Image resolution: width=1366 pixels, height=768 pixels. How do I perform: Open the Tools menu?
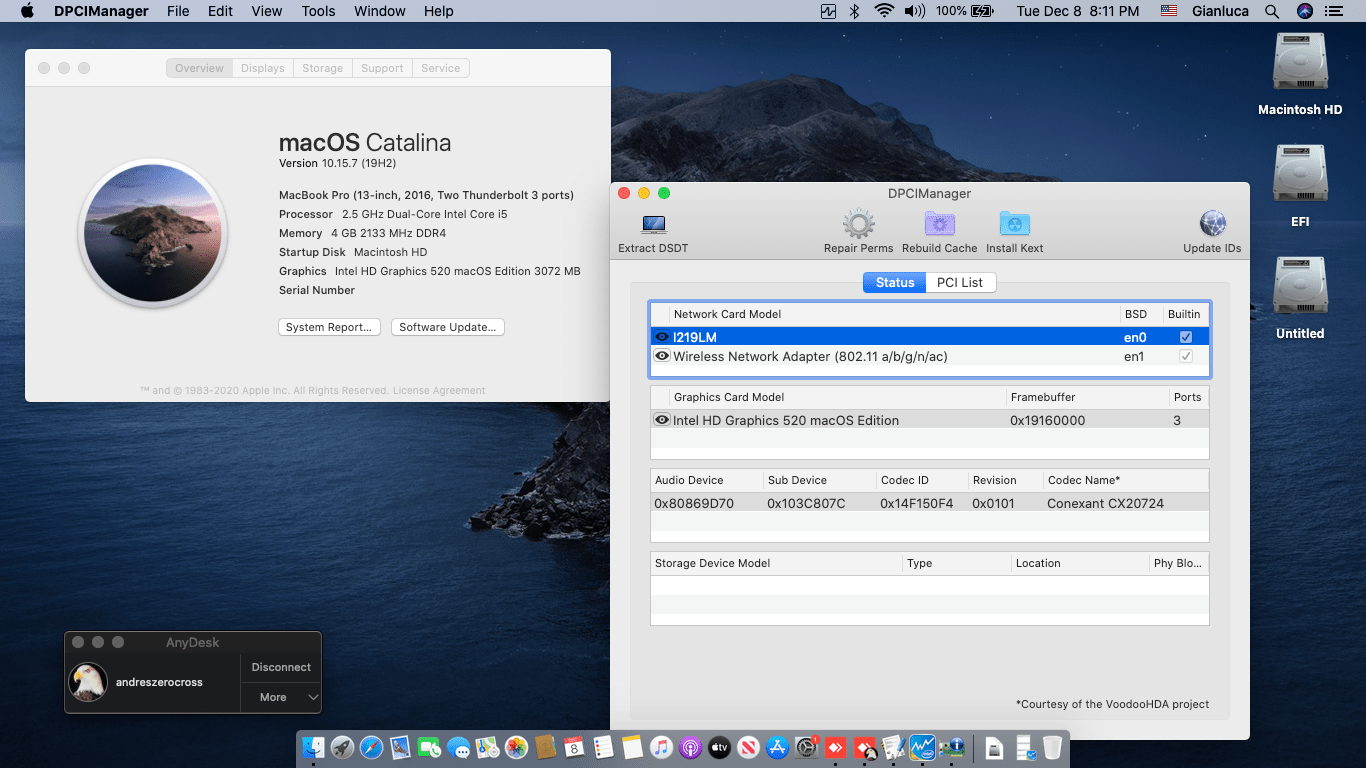coord(318,11)
